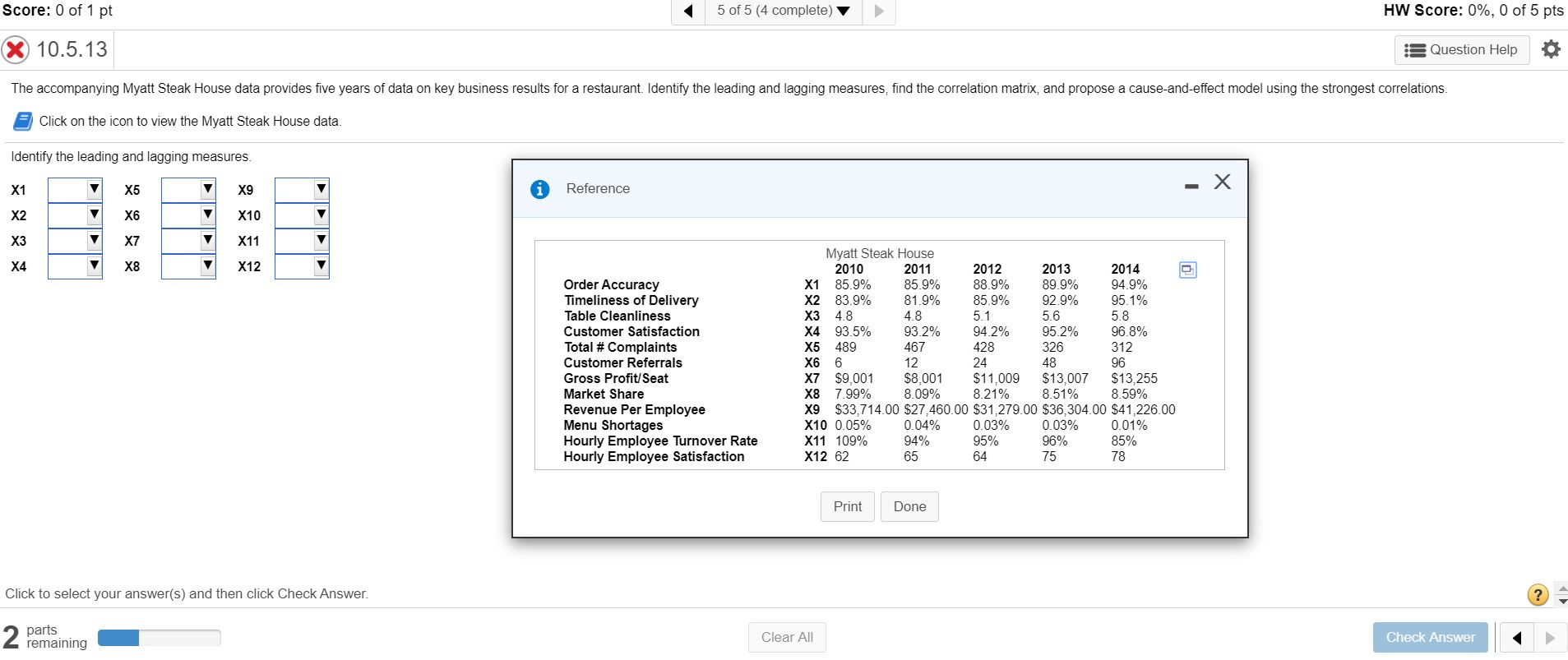Open the '5 of 5 (4 complete)' question selector

tap(784, 11)
